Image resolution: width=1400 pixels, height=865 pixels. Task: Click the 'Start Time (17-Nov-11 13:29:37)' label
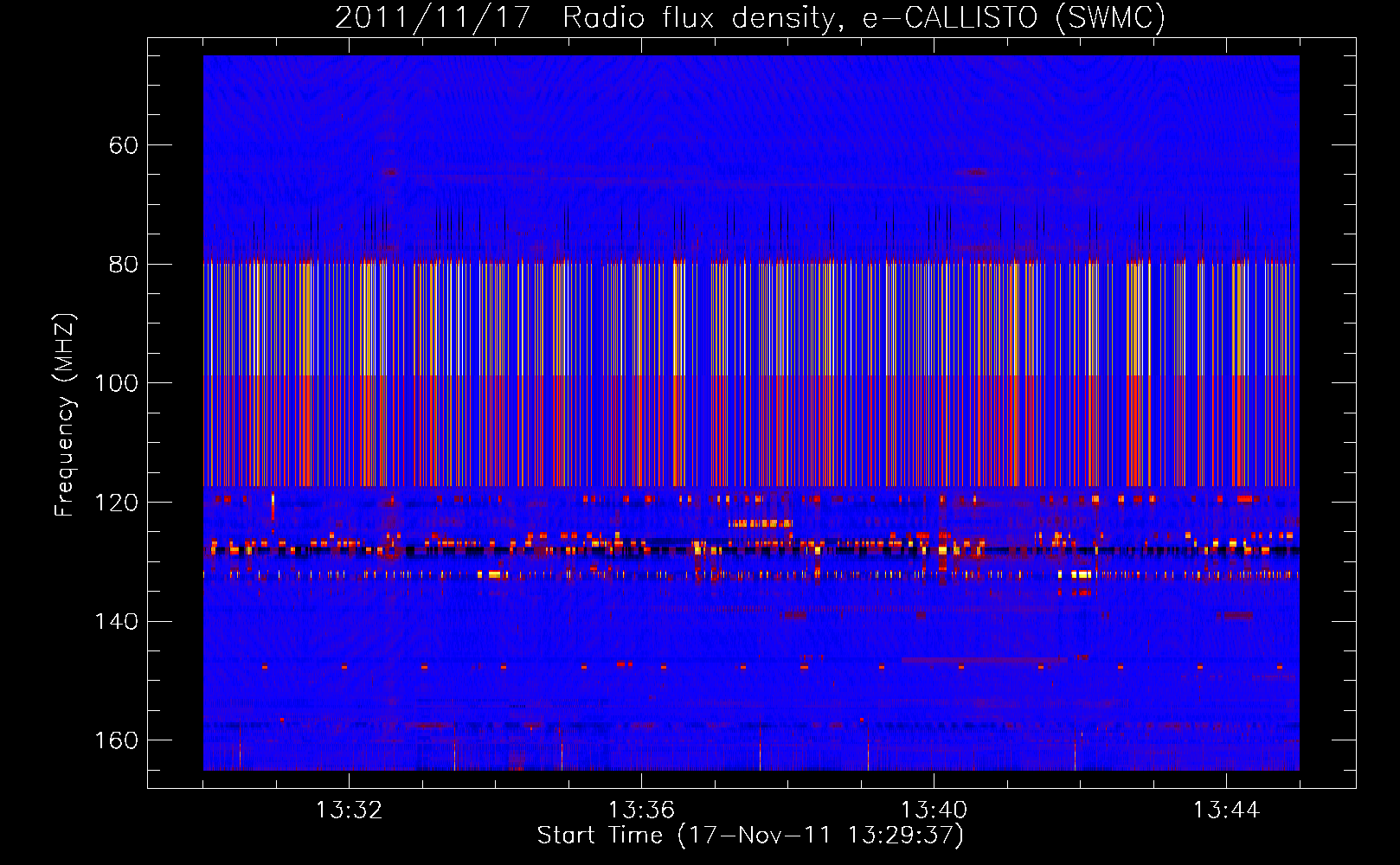coord(750,836)
